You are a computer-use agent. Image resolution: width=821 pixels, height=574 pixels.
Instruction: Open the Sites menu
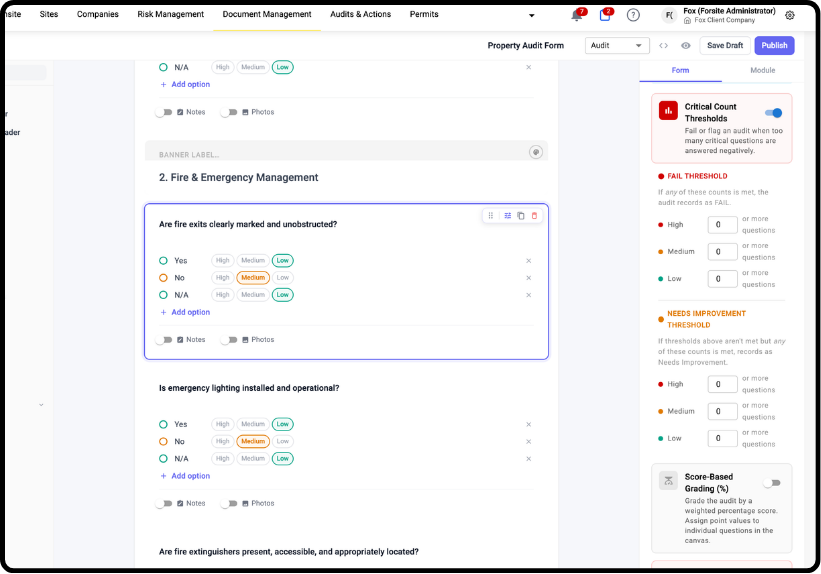tap(49, 14)
